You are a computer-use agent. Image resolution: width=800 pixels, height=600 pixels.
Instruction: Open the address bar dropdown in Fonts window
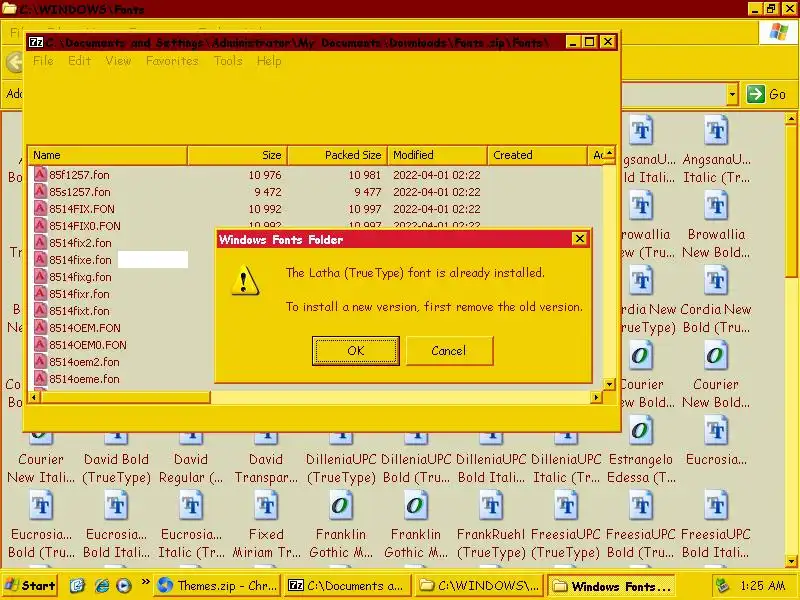(732, 94)
